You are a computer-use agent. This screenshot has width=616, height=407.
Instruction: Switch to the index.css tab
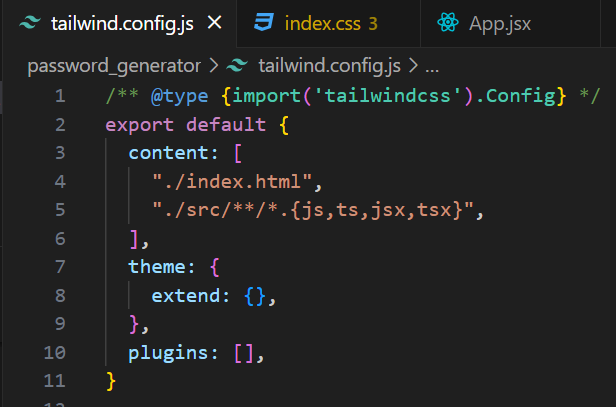[x=316, y=23]
